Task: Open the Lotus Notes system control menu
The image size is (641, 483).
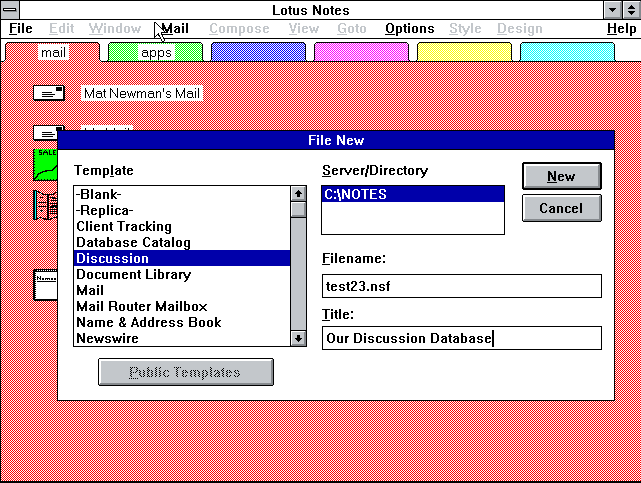Action: [x=10, y=10]
